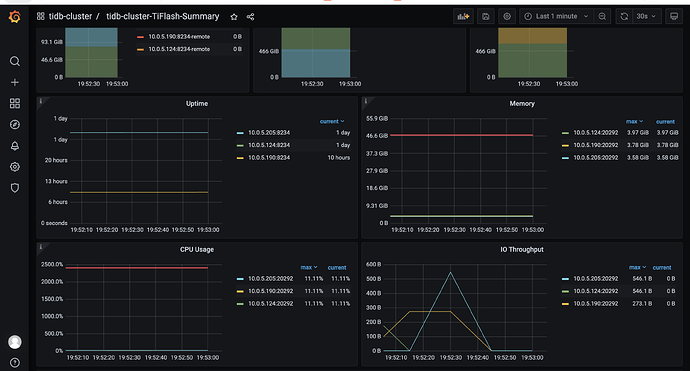Sort CPU Usage legend by max
The height and width of the screenshot is (371, 690).
(309, 268)
